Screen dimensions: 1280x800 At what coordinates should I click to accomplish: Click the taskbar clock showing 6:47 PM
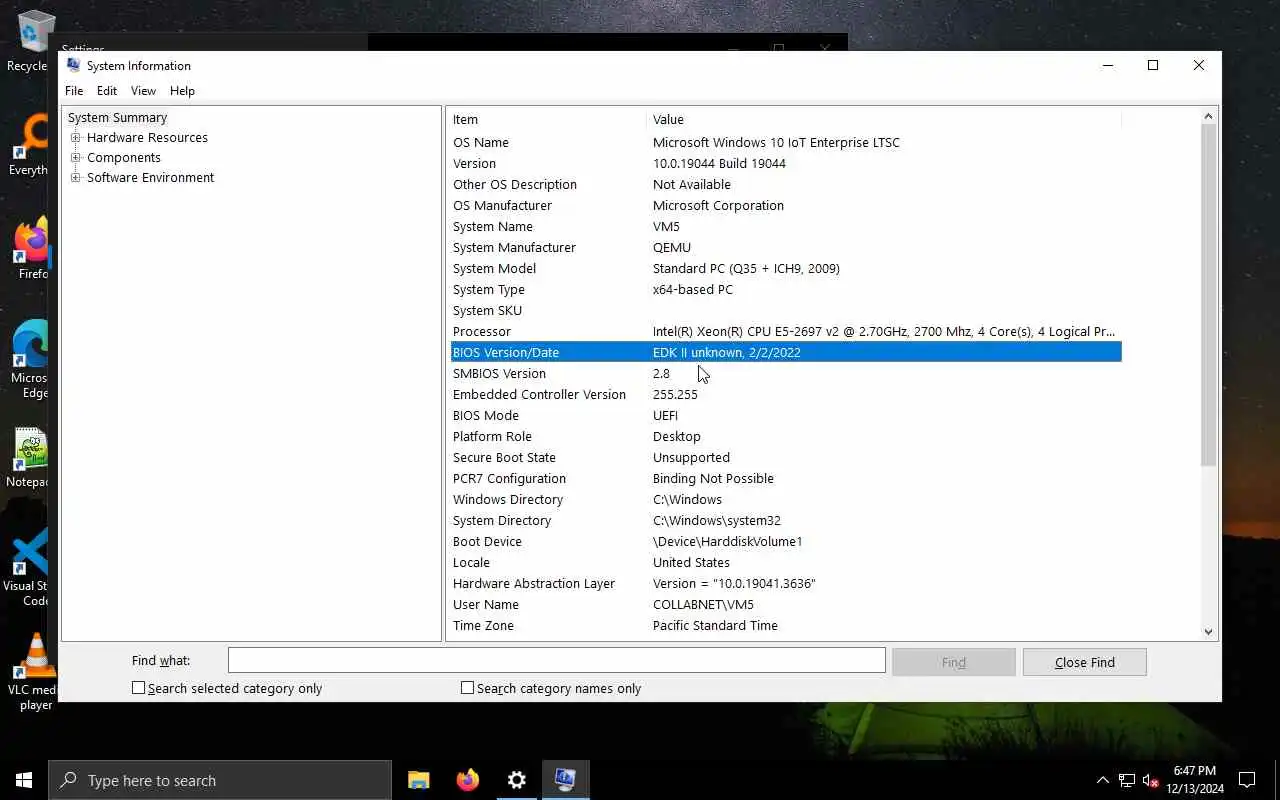1194,780
